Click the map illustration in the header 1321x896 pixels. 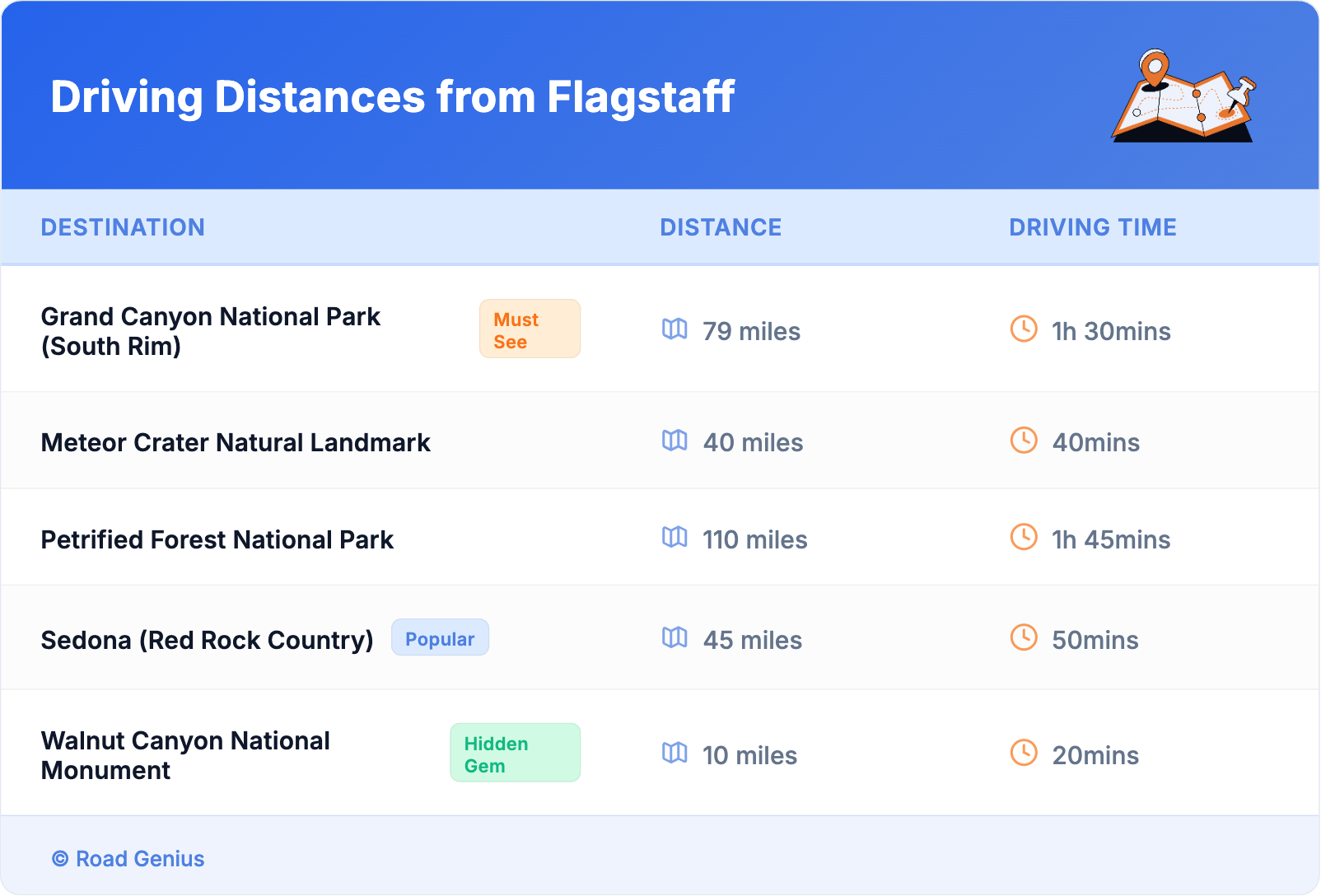pyautogui.click(x=1183, y=96)
